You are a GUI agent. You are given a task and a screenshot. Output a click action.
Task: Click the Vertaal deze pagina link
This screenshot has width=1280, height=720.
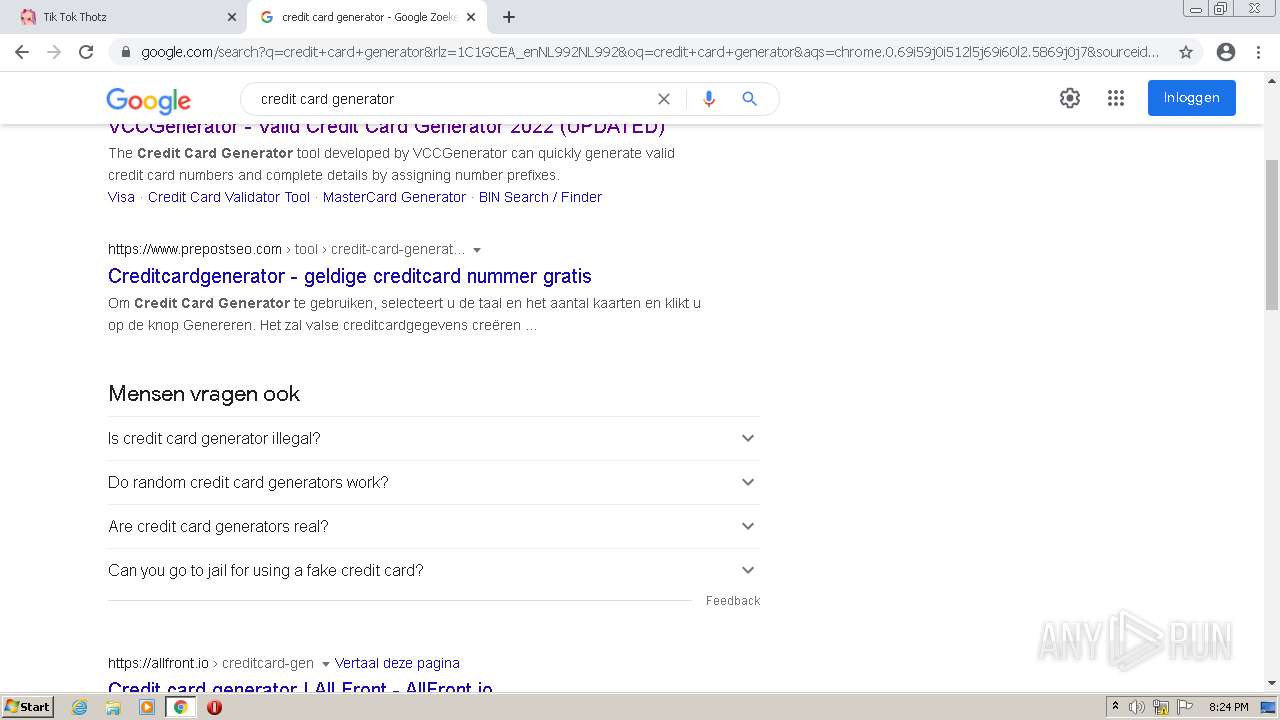pyautogui.click(x=397, y=663)
